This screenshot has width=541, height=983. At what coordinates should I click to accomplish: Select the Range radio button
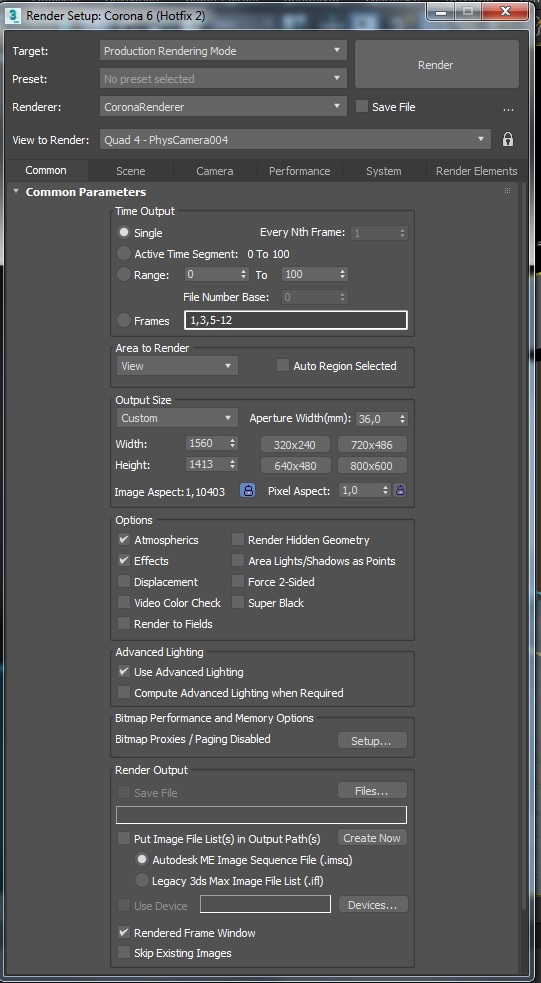pyautogui.click(x=124, y=274)
